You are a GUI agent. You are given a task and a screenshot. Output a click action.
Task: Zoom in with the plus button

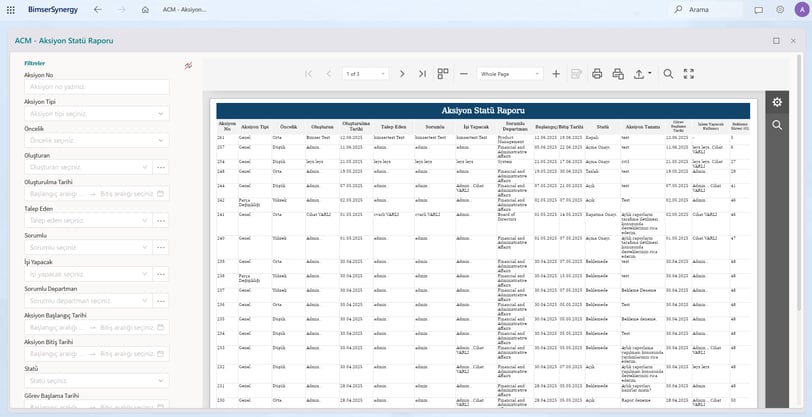point(556,74)
